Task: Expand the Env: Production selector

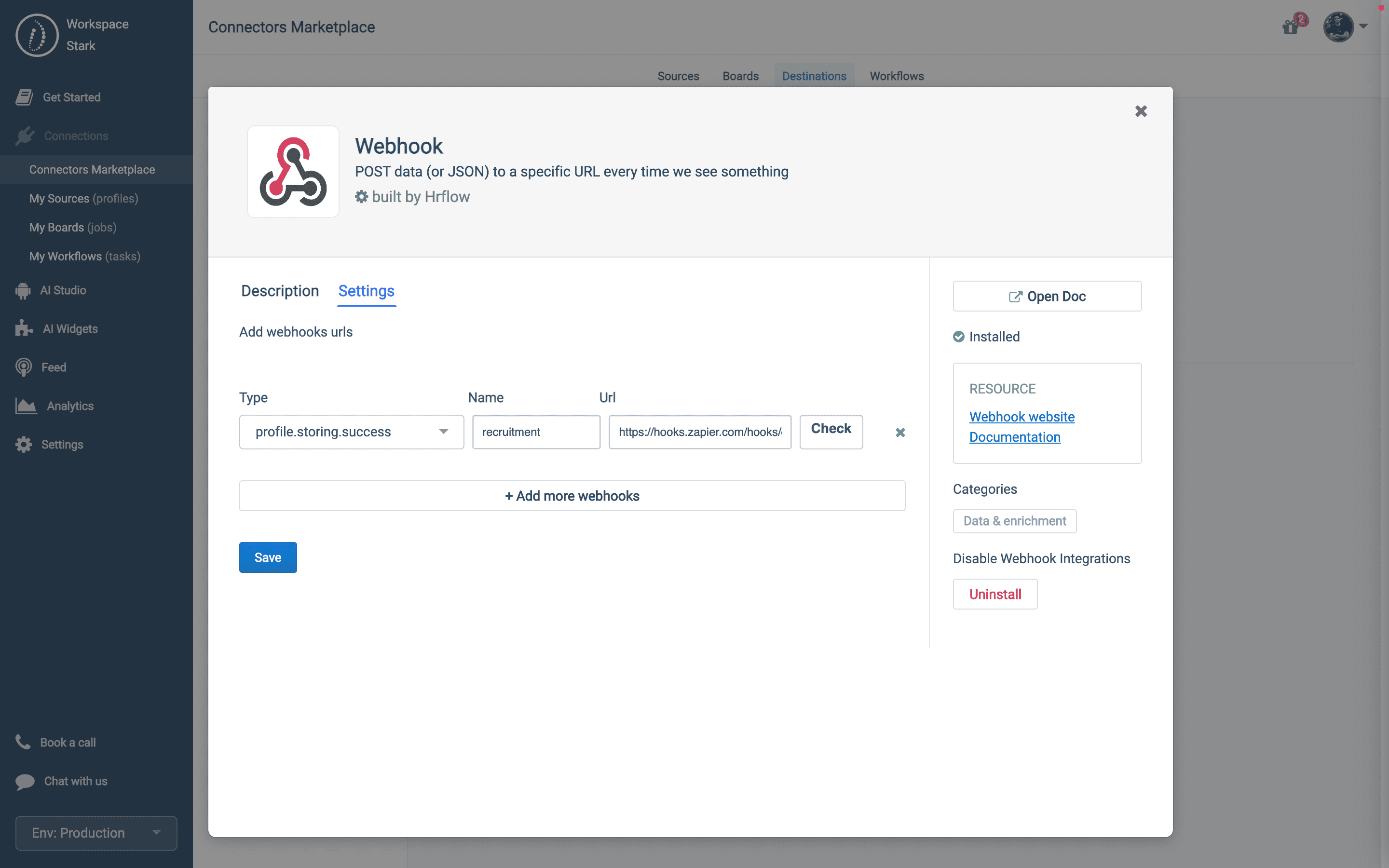Action: 96,832
